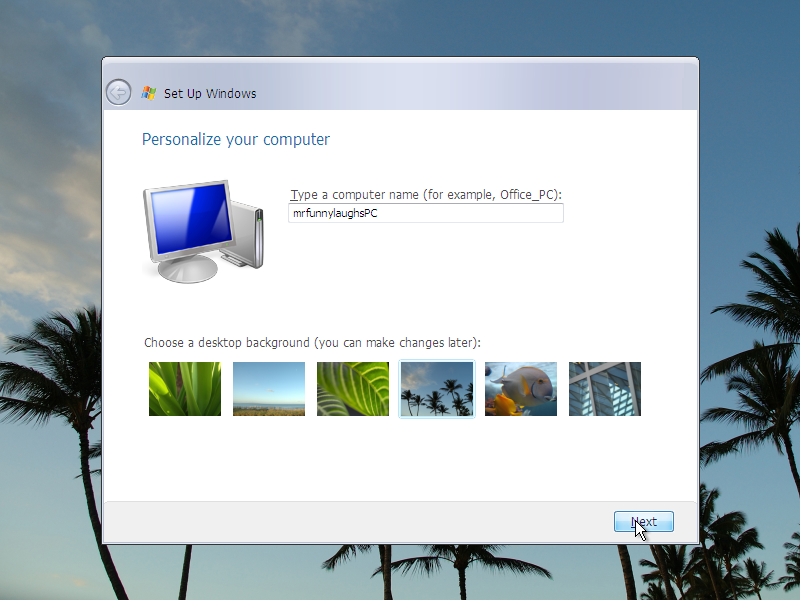800x600 pixels.
Task: Click the back arrow button
Action: pyautogui.click(x=118, y=93)
